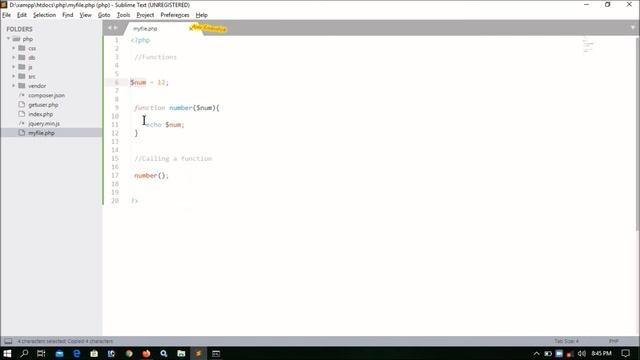Open the Preferences menu

(x=175, y=15)
